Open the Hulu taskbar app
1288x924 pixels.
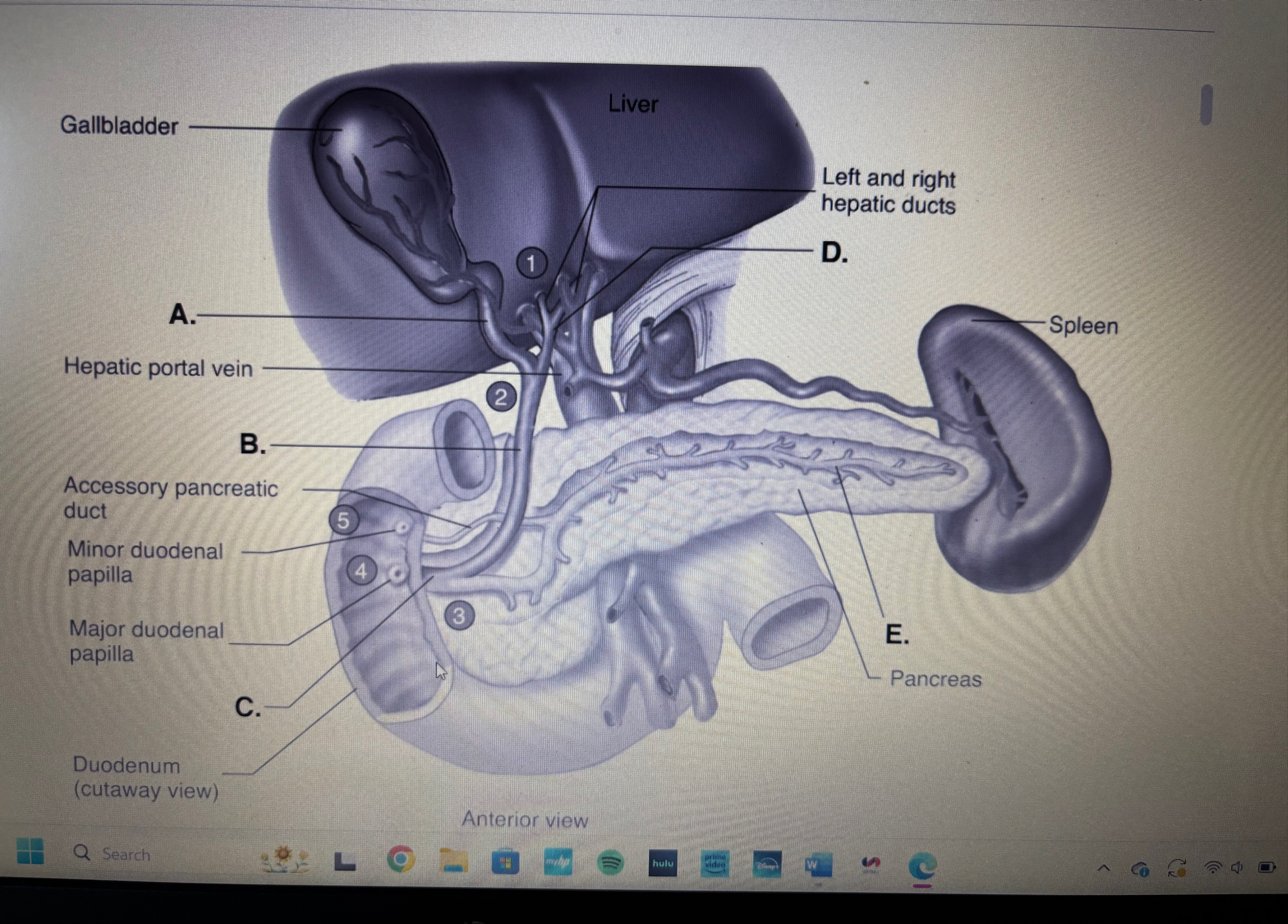coord(662,863)
